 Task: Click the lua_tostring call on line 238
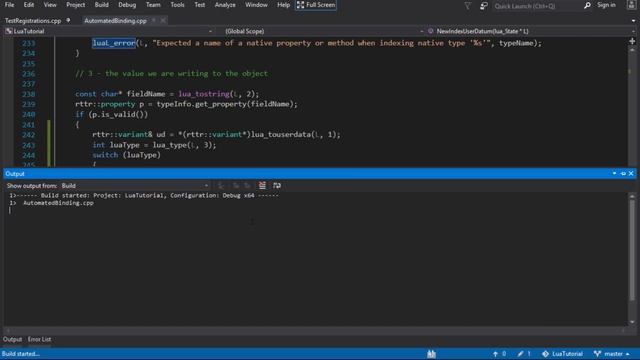204,94
